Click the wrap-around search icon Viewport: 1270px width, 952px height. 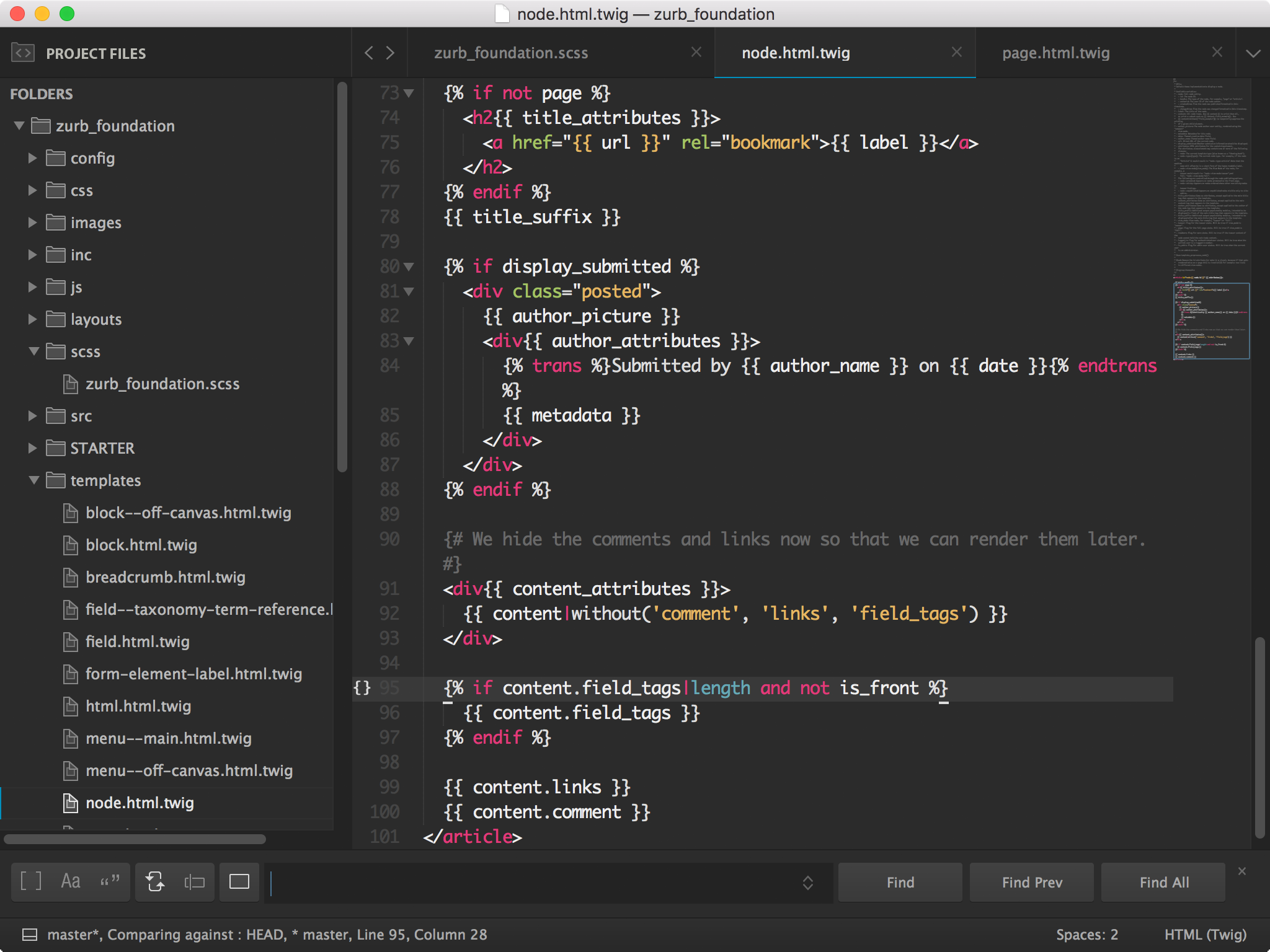[155, 881]
